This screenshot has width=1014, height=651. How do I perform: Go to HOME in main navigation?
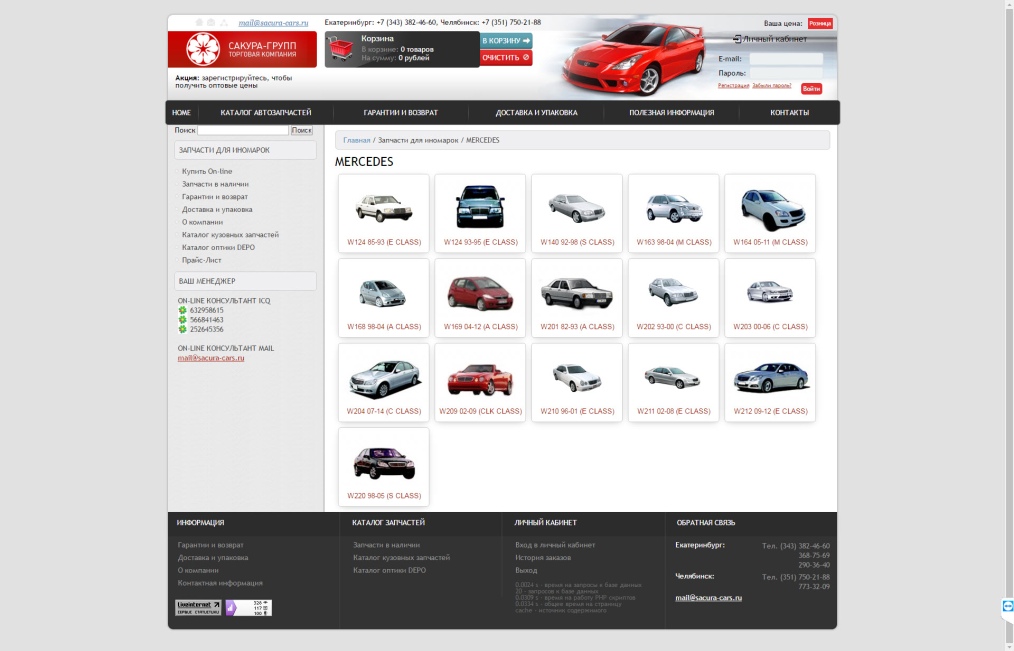click(181, 112)
